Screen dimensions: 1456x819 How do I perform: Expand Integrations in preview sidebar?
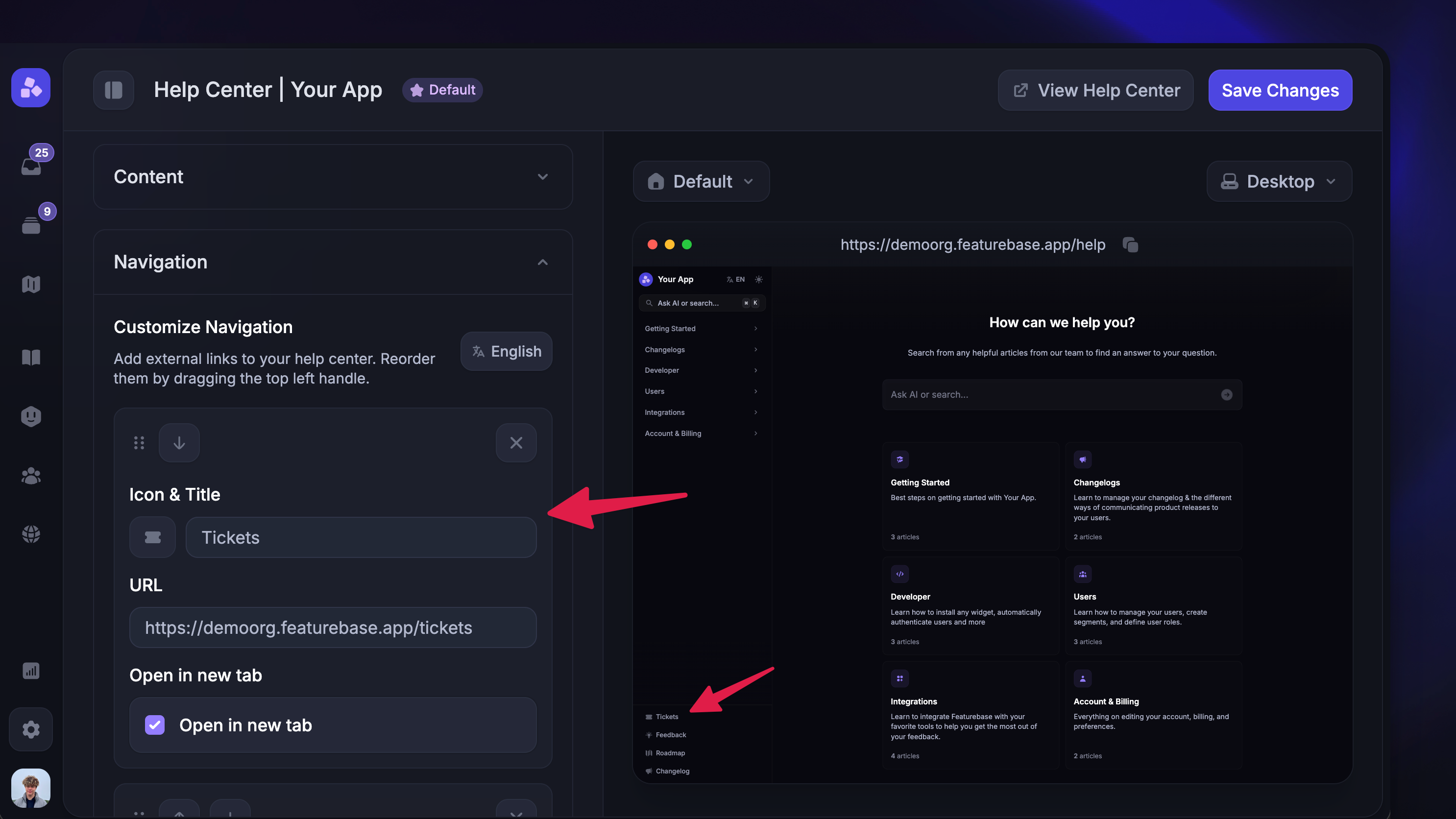(702, 412)
